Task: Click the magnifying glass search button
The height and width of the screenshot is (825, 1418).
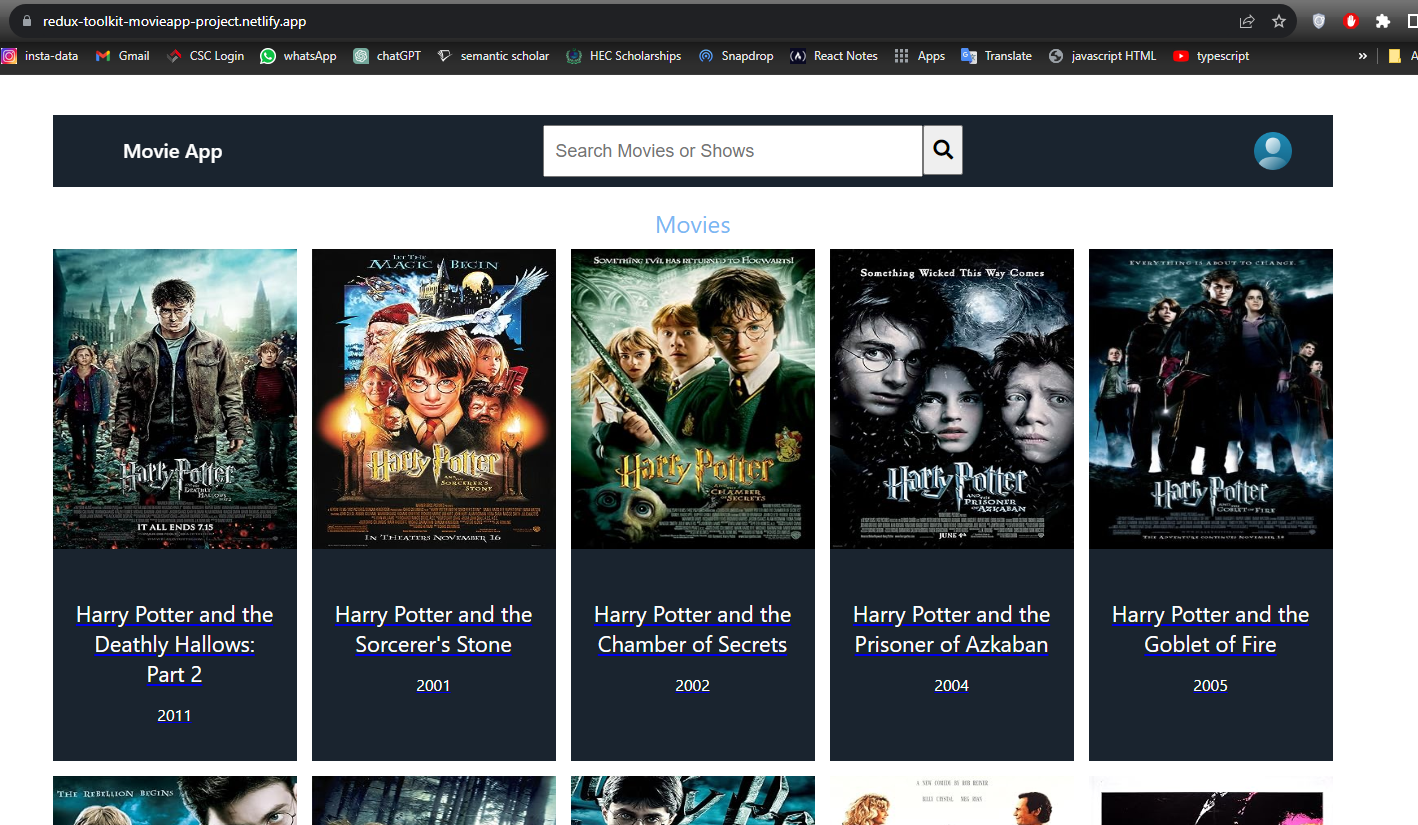Action: 942,150
